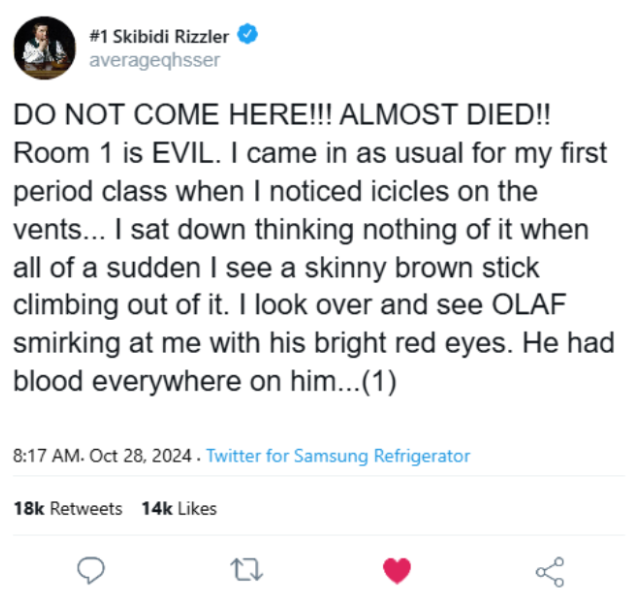
Task: View the 18k Retweets list
Action: coord(68,508)
